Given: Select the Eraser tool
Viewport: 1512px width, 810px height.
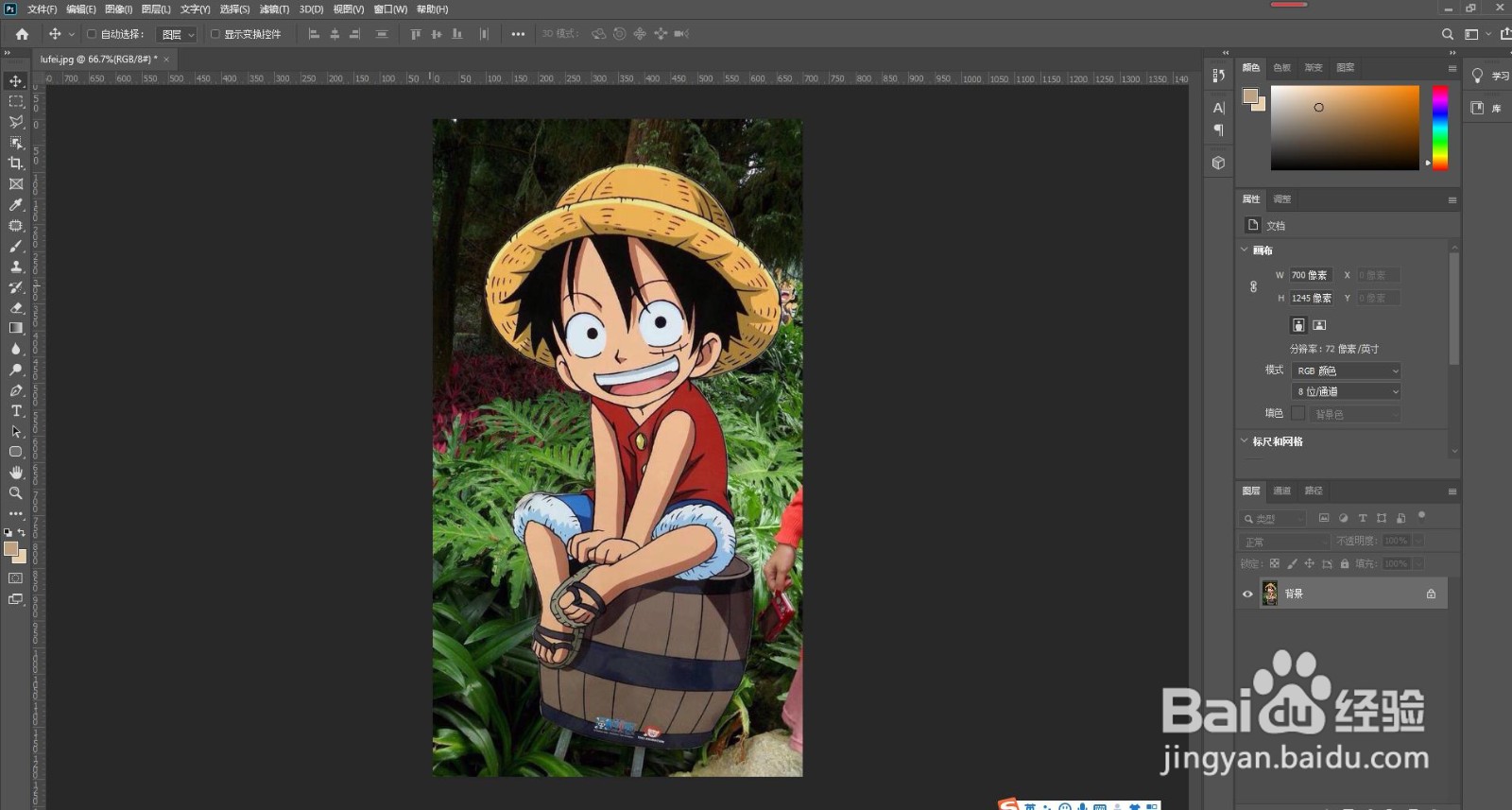Looking at the screenshot, I should (16, 308).
